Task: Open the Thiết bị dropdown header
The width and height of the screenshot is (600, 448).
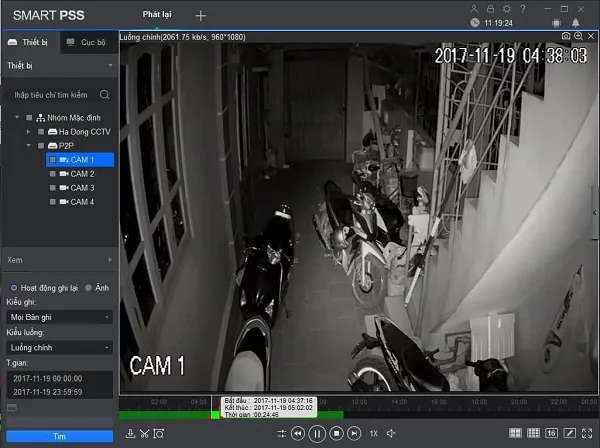Action: (60, 65)
